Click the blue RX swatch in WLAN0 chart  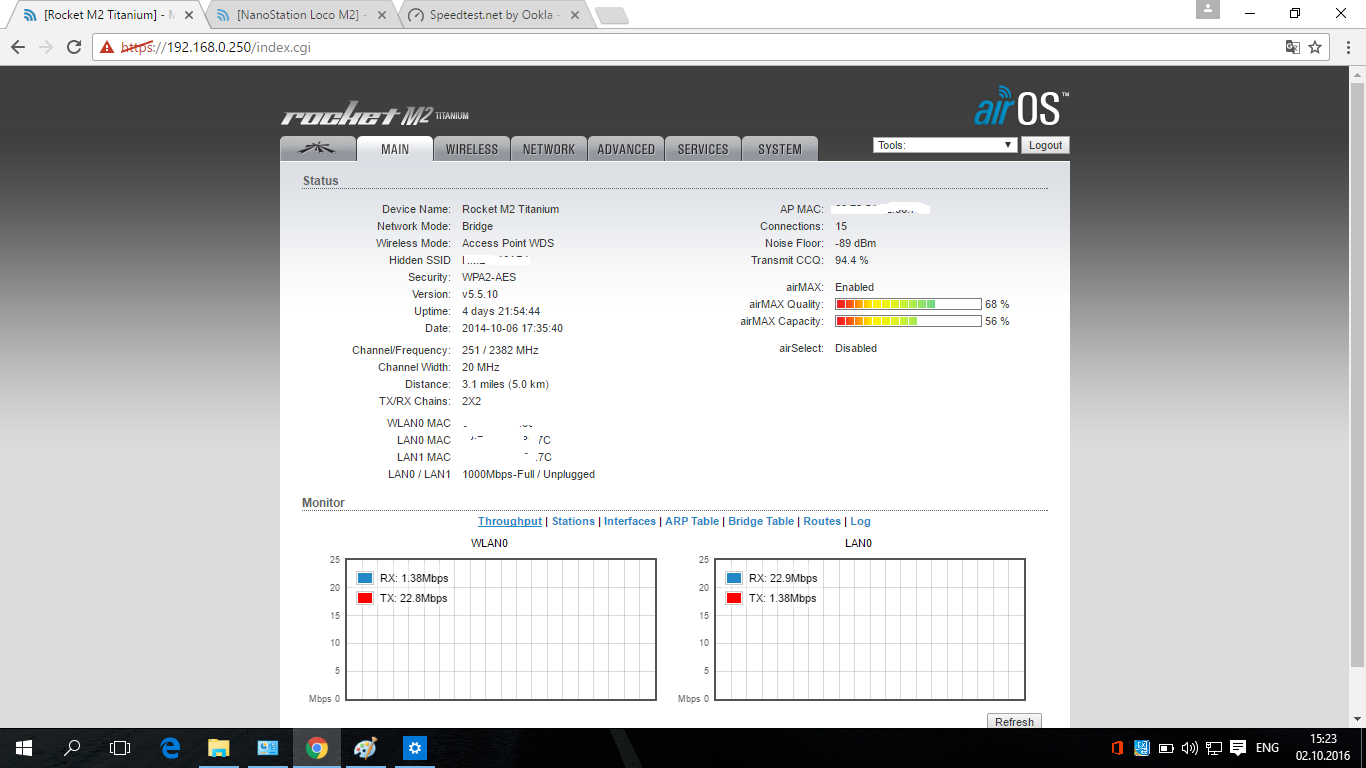(x=365, y=578)
